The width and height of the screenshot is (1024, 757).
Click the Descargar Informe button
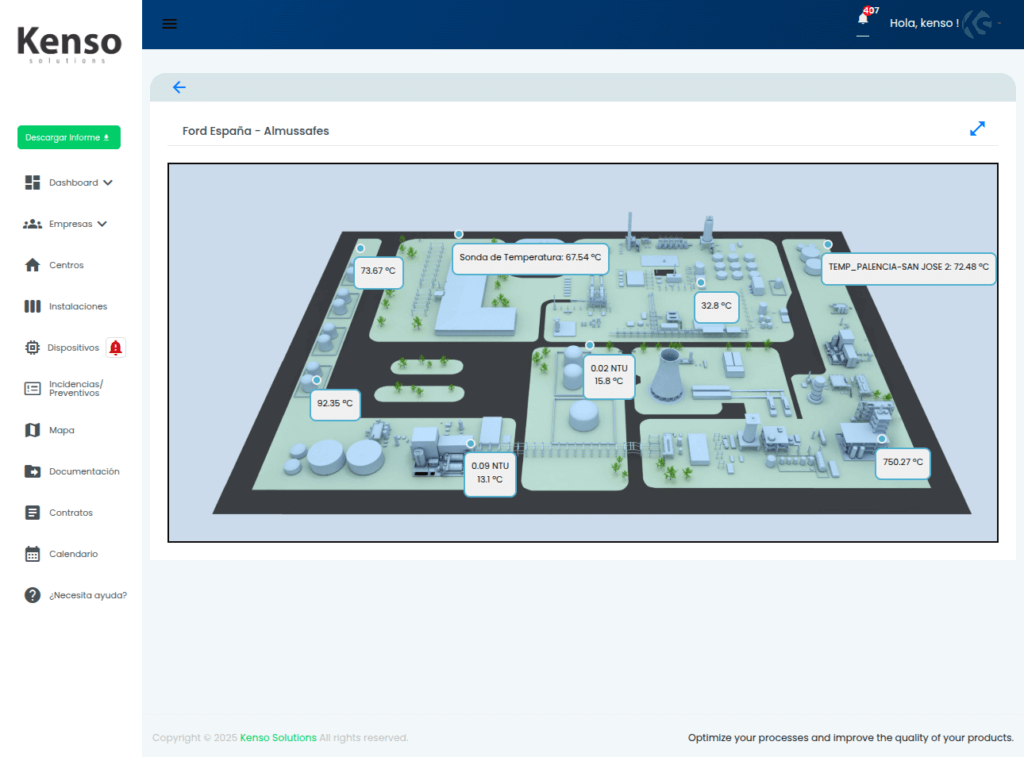[69, 137]
